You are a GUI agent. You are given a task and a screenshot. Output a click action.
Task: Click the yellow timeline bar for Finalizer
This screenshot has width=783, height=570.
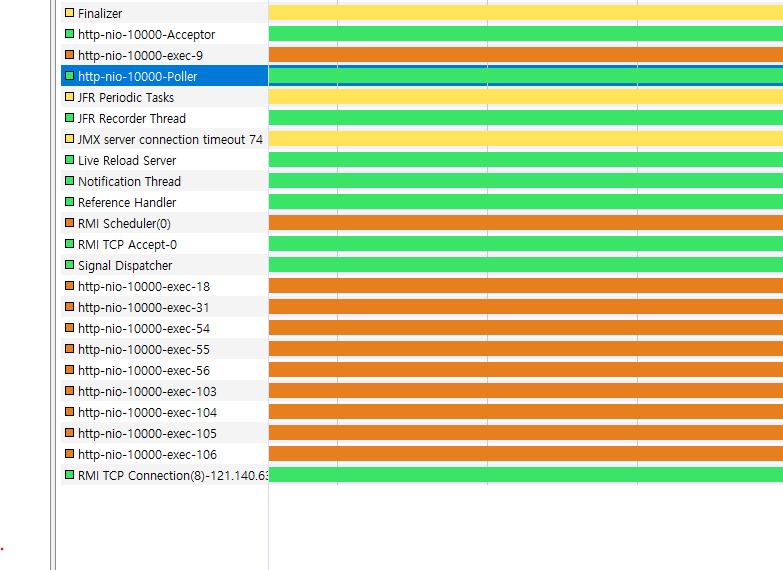(x=526, y=12)
